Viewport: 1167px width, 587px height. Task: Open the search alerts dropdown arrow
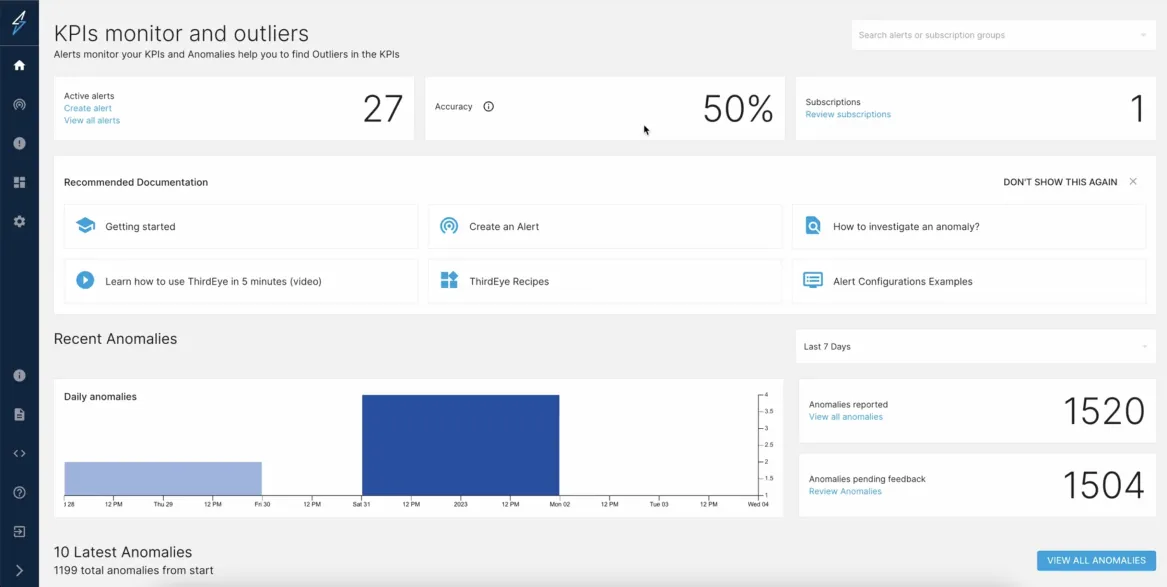tap(1143, 35)
